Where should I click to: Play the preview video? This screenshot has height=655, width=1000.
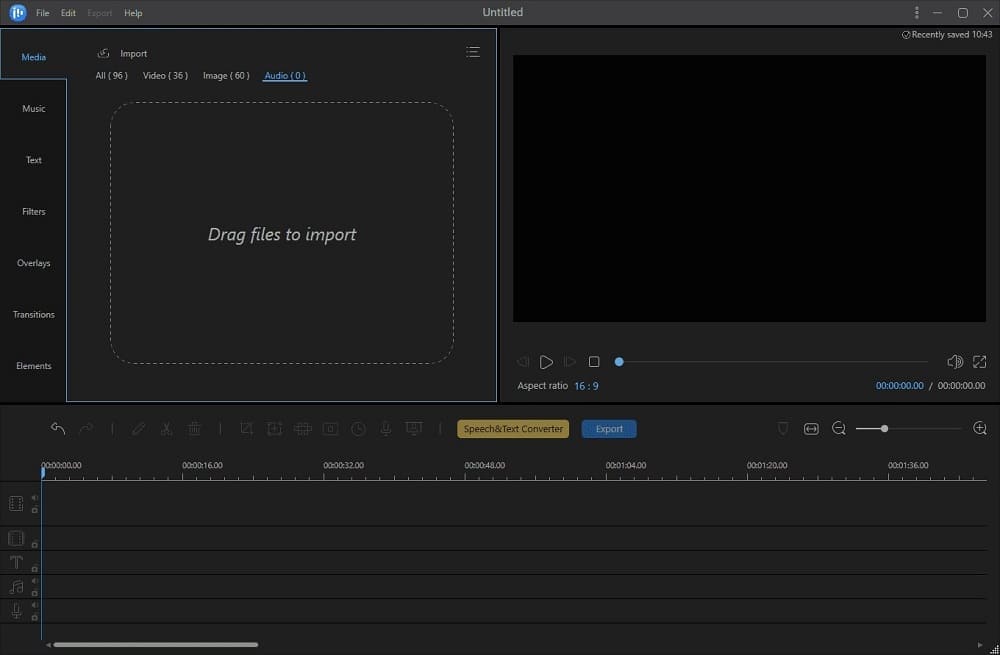tap(546, 362)
